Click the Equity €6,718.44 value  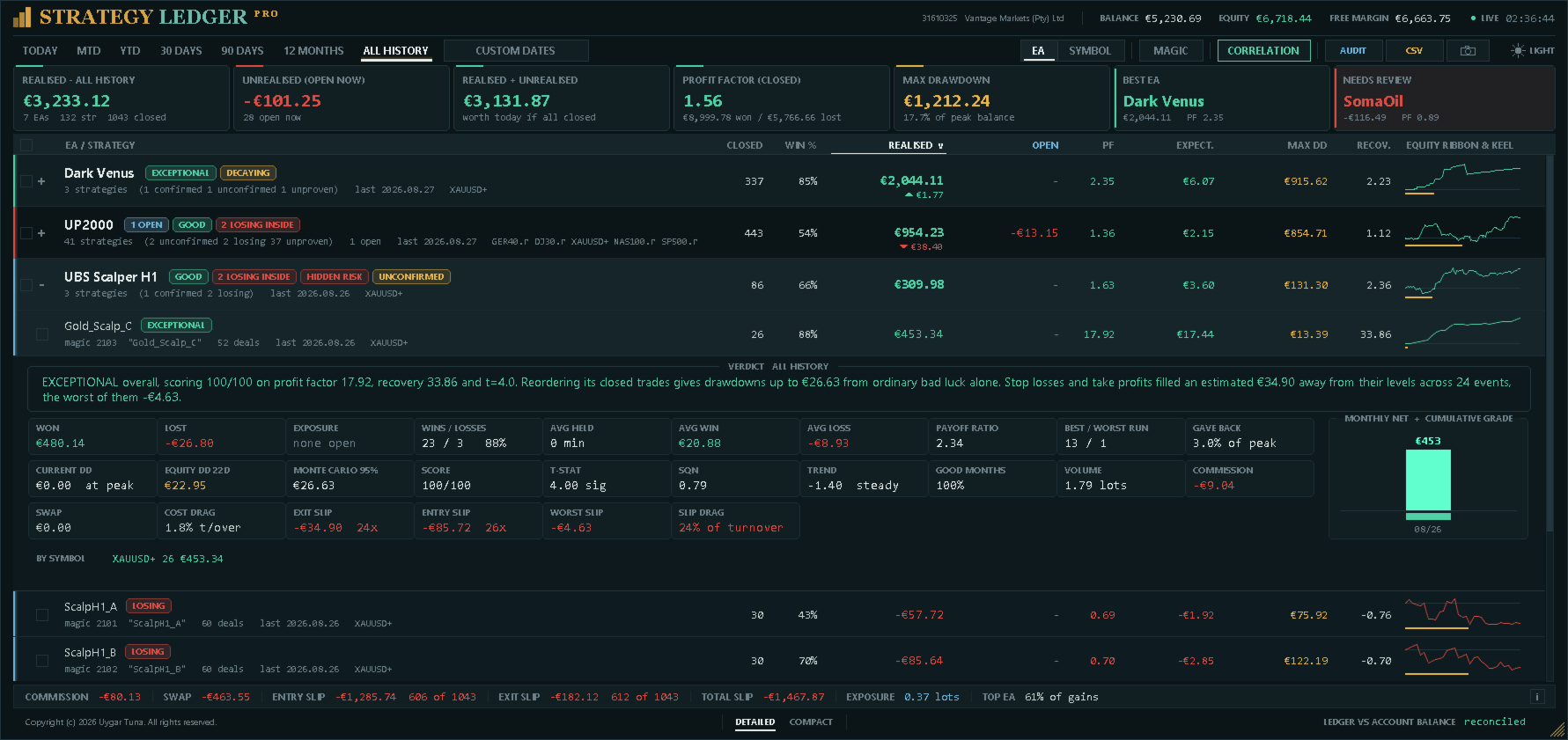1283,18
